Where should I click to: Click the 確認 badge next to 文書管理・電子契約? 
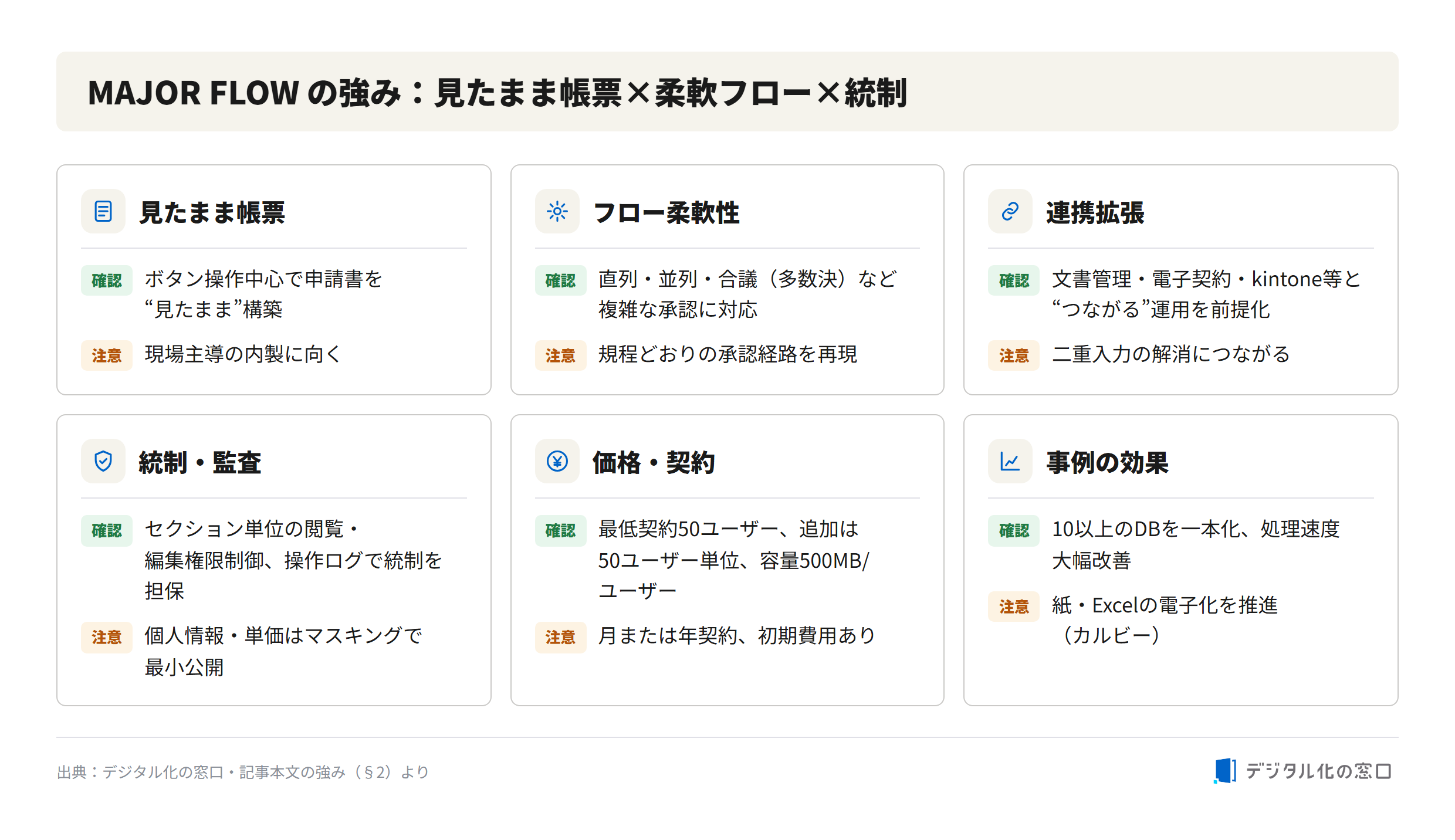coord(1014,280)
